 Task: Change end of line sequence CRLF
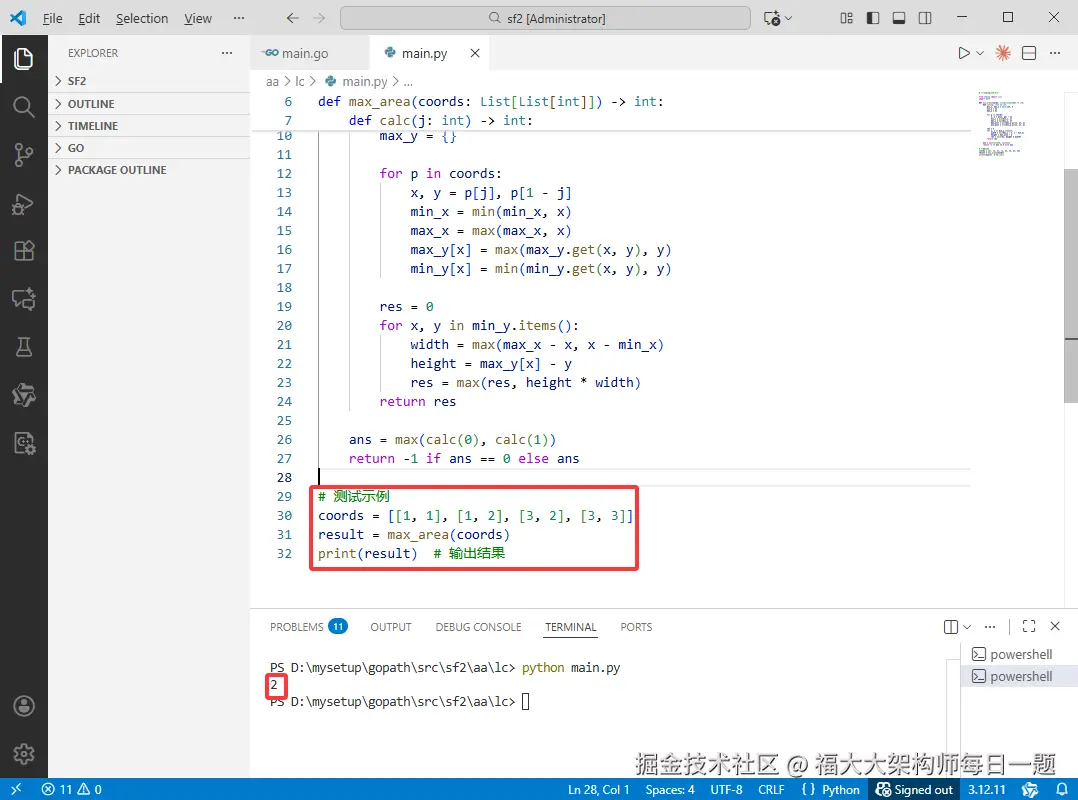point(771,790)
